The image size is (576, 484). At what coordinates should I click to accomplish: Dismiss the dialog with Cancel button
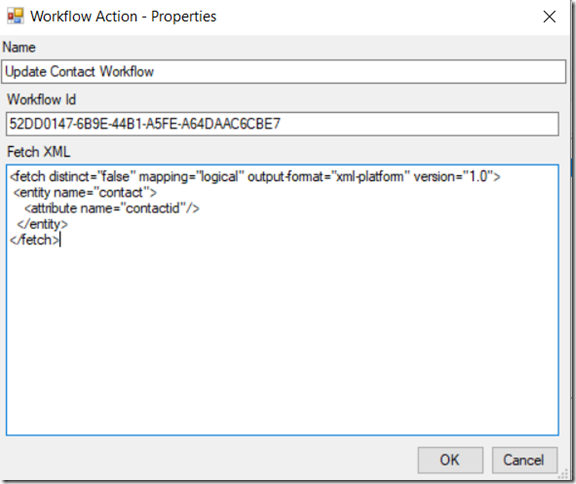pyautogui.click(x=524, y=460)
